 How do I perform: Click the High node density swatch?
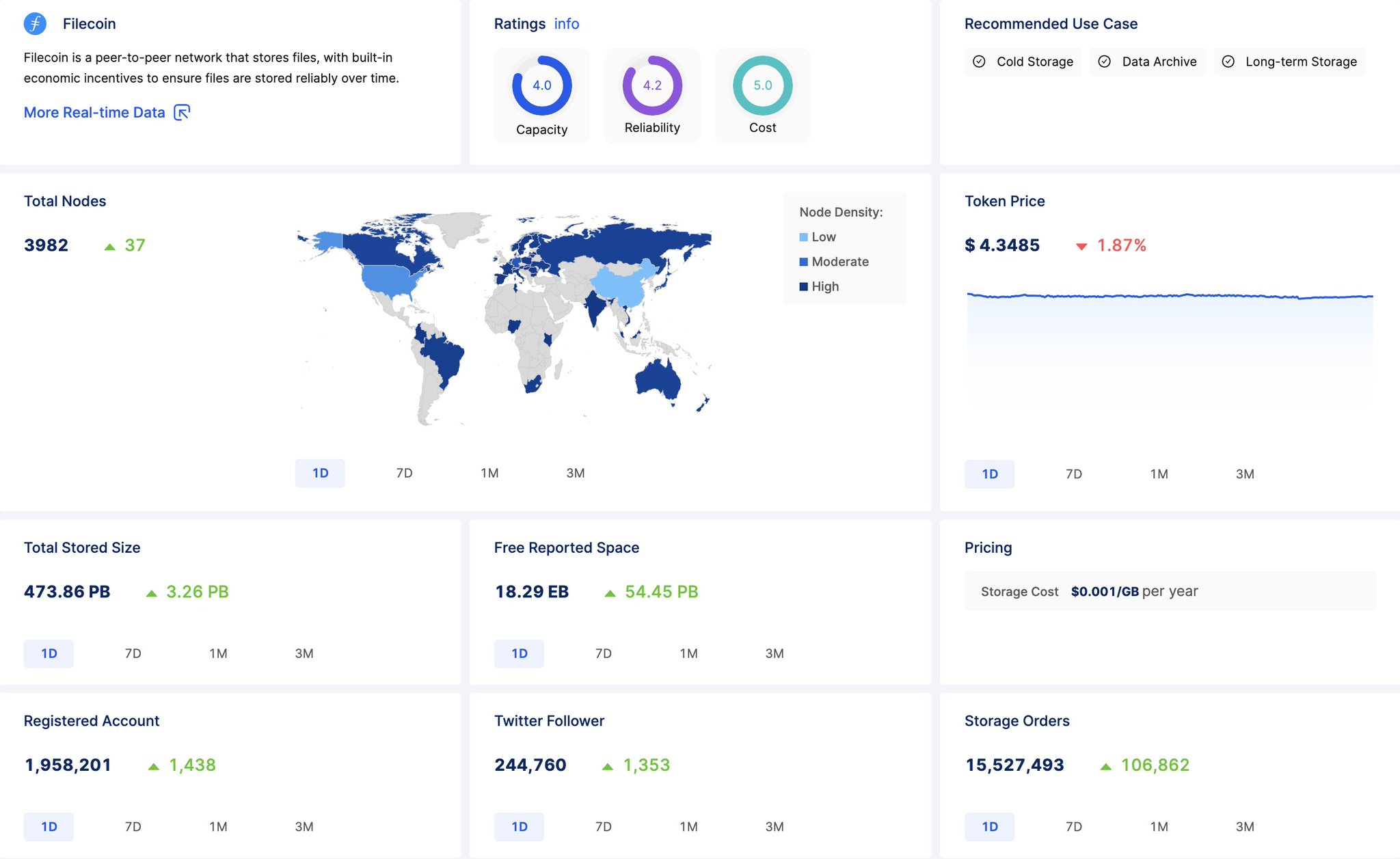click(804, 286)
